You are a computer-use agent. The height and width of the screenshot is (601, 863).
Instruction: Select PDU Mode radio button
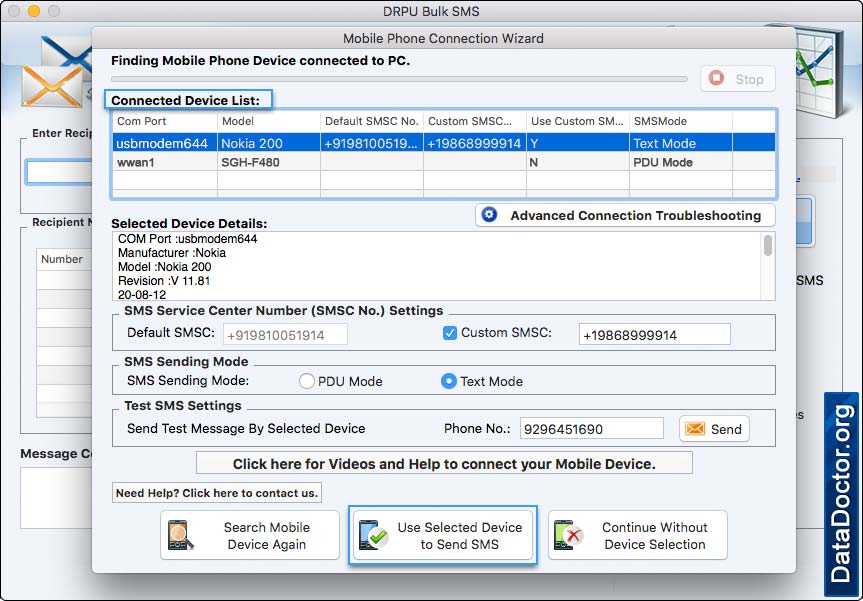(307, 381)
